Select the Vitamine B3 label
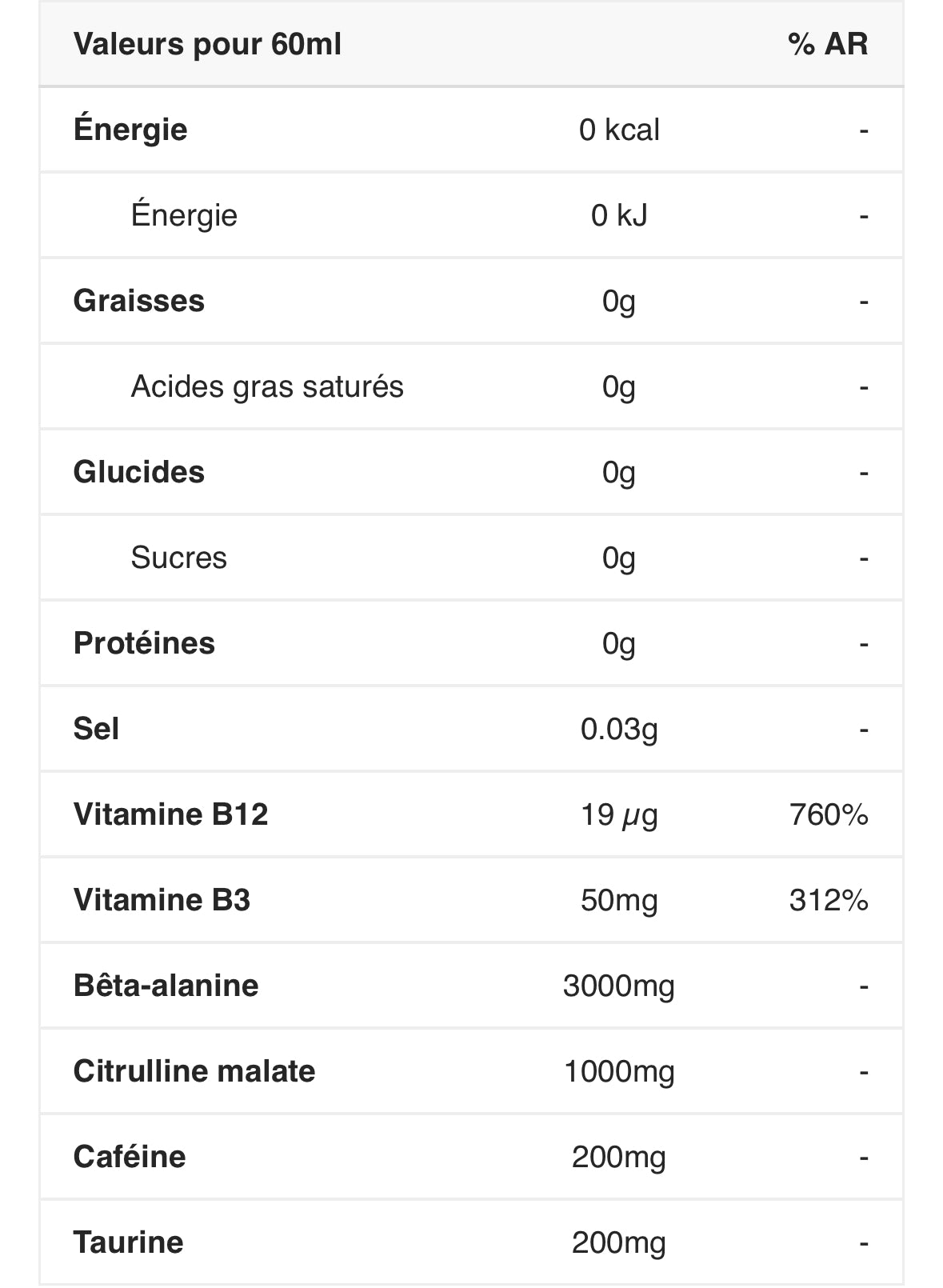 (162, 900)
